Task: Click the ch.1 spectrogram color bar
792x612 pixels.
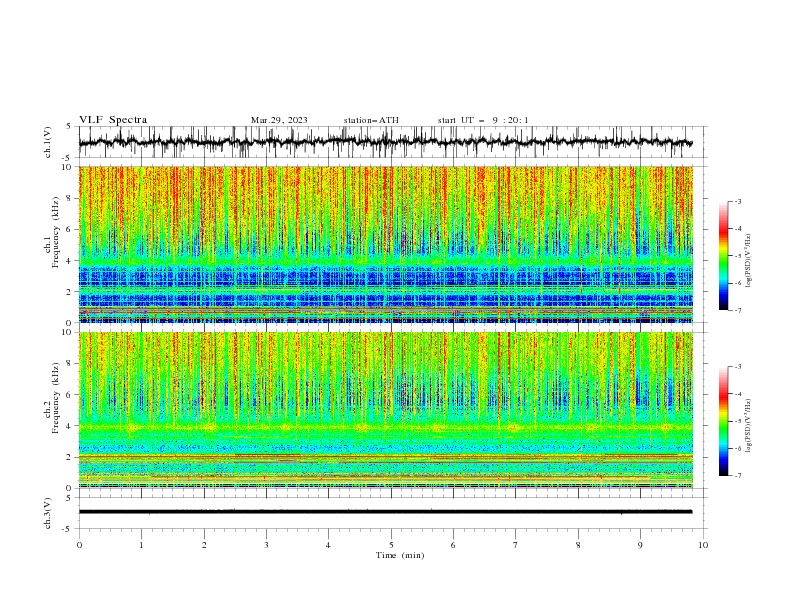Action: 723,256
